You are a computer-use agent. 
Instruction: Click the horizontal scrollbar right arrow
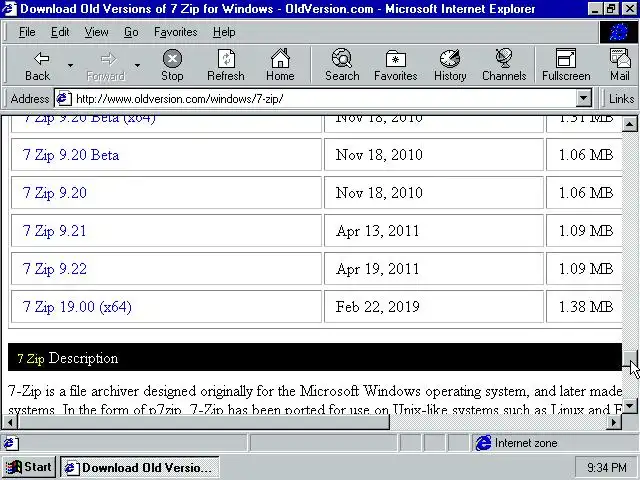[614, 422]
